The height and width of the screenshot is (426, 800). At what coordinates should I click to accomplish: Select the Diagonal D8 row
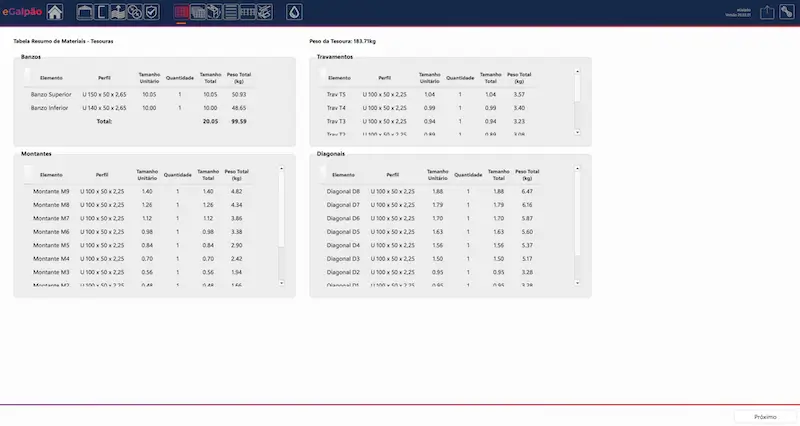pos(343,191)
